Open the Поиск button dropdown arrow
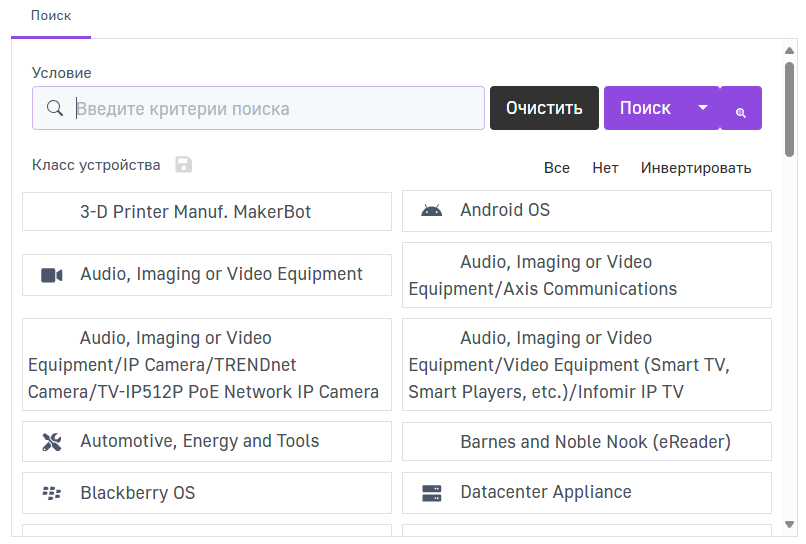 (703, 108)
